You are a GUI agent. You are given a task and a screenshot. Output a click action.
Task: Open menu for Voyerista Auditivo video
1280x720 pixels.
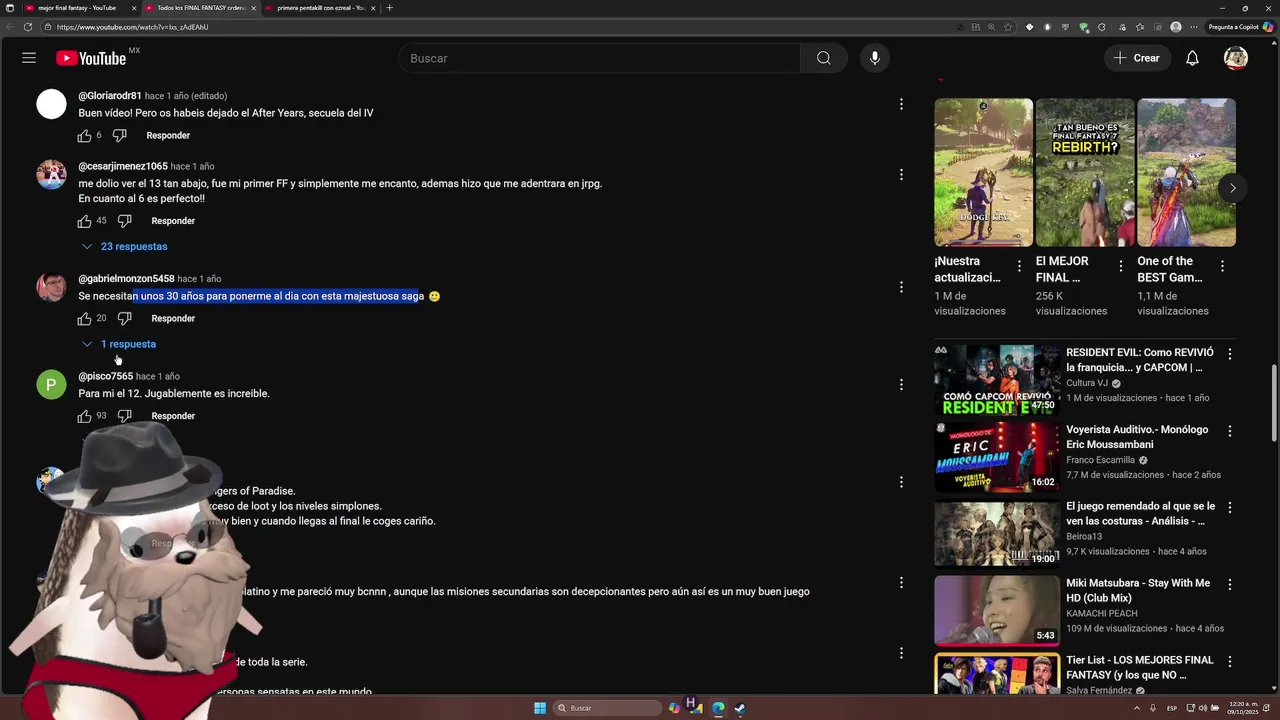pos(1230,431)
